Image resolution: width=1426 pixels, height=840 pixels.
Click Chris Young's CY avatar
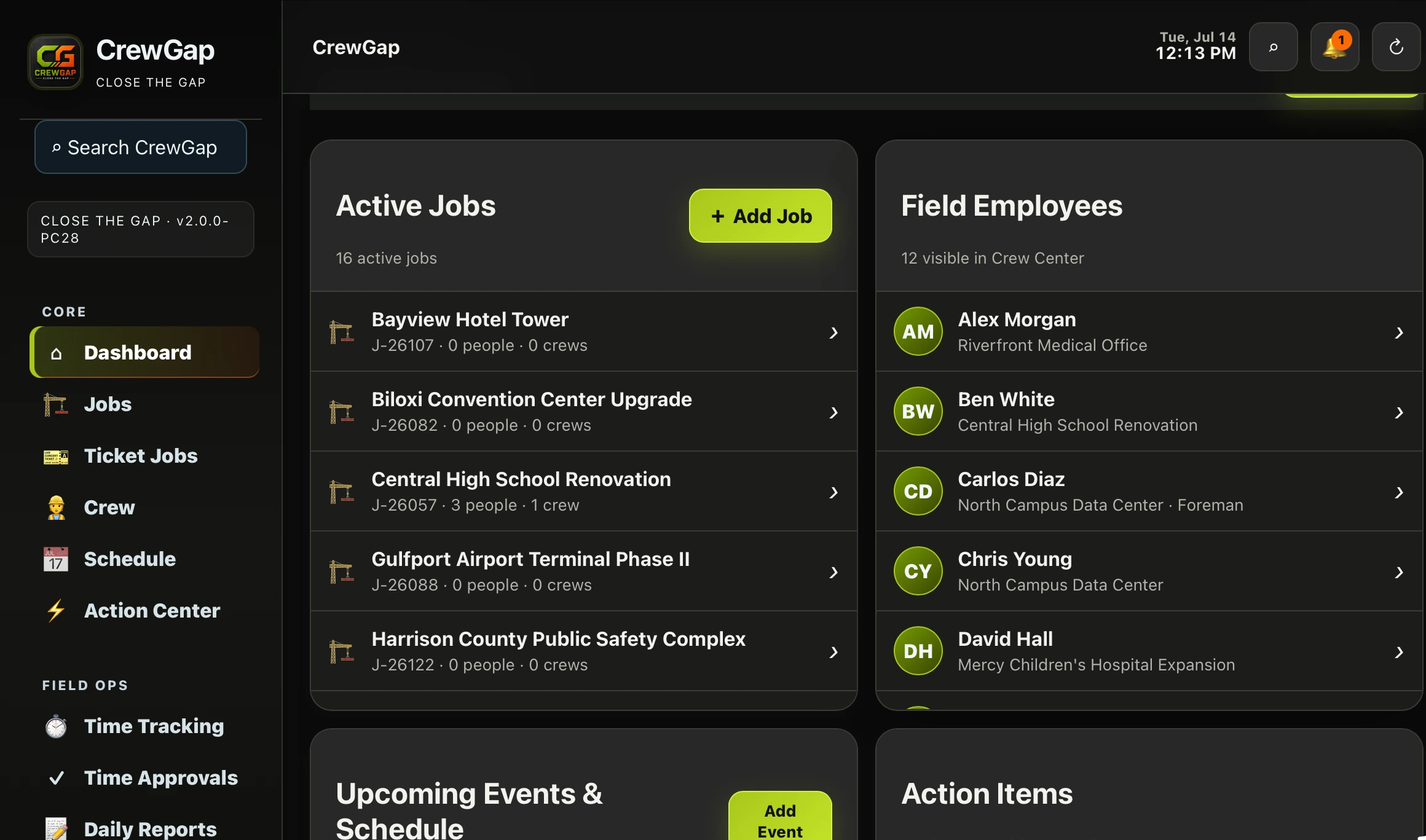(x=918, y=571)
